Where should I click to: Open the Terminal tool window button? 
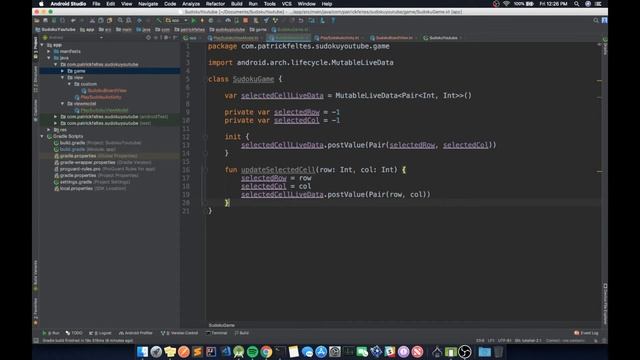point(216,333)
